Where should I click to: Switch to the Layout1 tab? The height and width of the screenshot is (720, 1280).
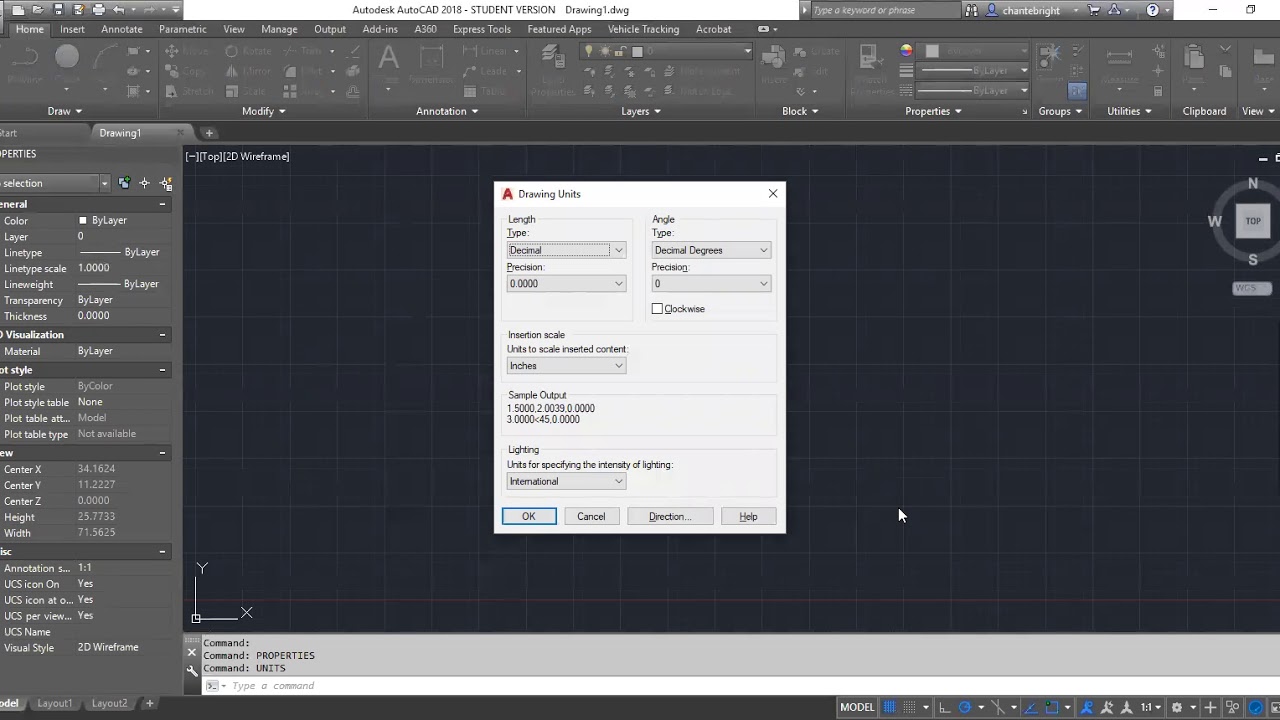(x=55, y=703)
